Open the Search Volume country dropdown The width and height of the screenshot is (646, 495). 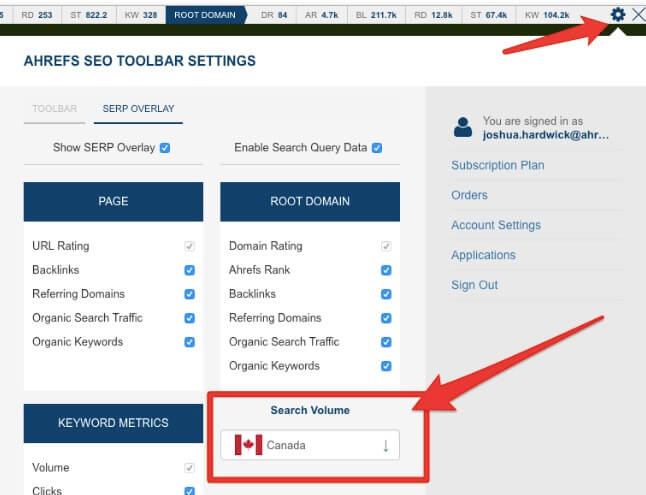click(x=310, y=445)
